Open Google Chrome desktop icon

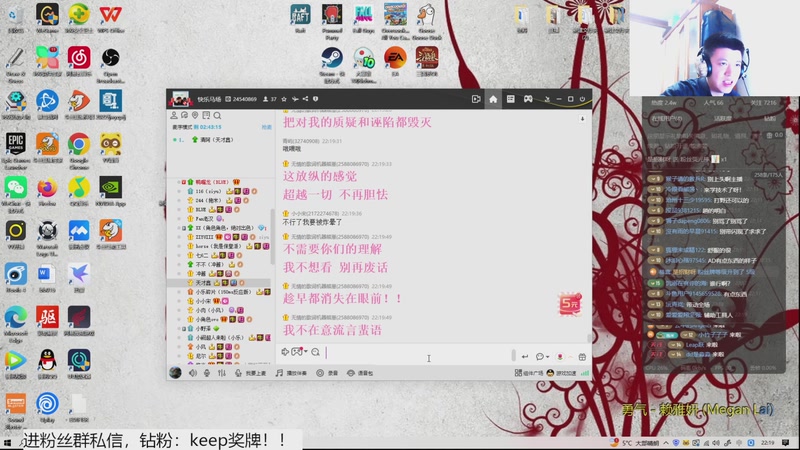79,151
